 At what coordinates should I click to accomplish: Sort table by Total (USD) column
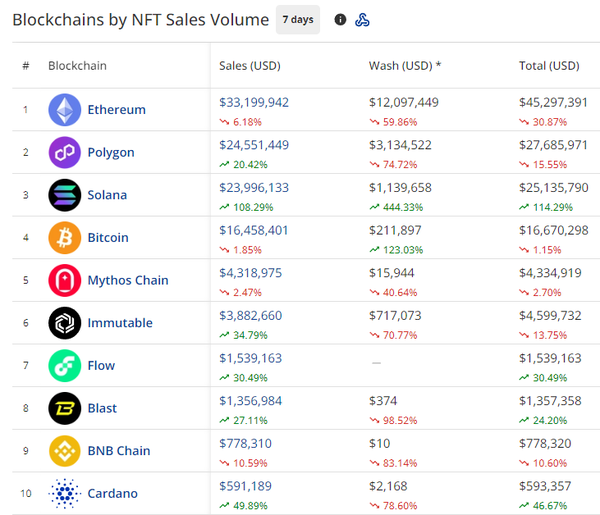pos(549,66)
